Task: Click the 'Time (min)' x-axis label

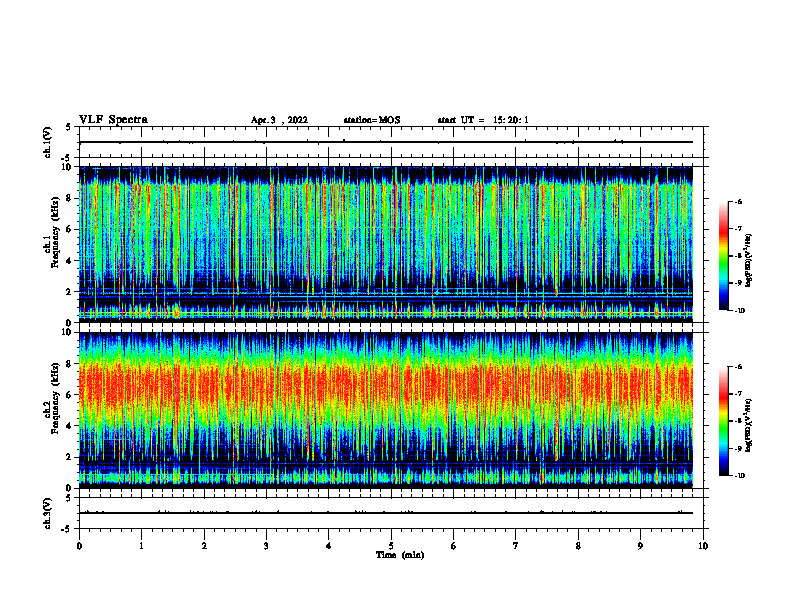Action: (x=400, y=555)
